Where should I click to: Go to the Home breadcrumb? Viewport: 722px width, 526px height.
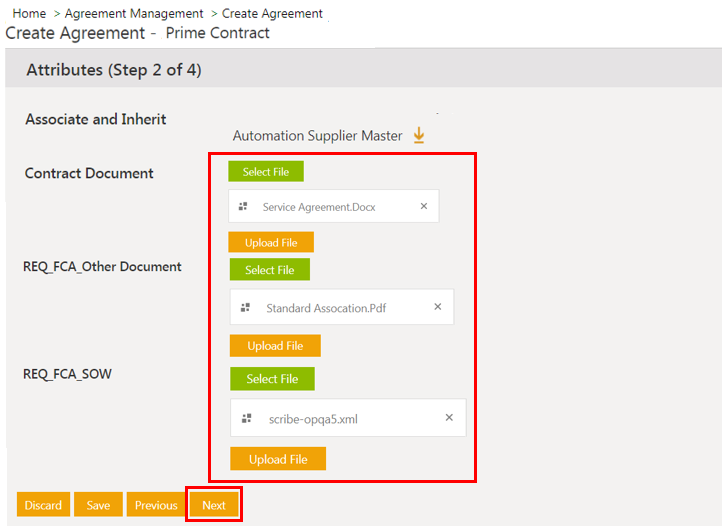point(29,14)
